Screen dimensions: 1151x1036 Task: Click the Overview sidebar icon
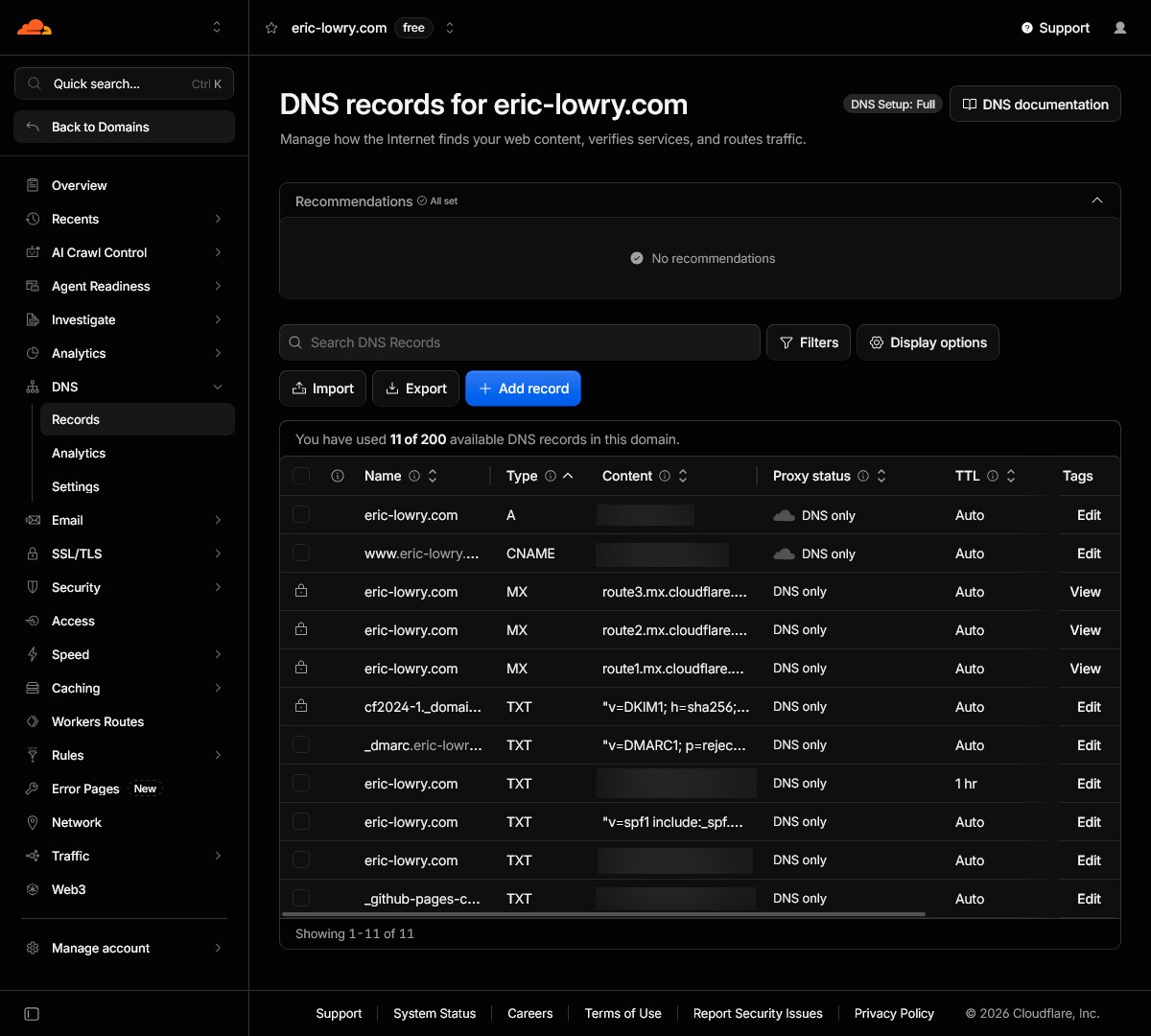click(x=33, y=185)
